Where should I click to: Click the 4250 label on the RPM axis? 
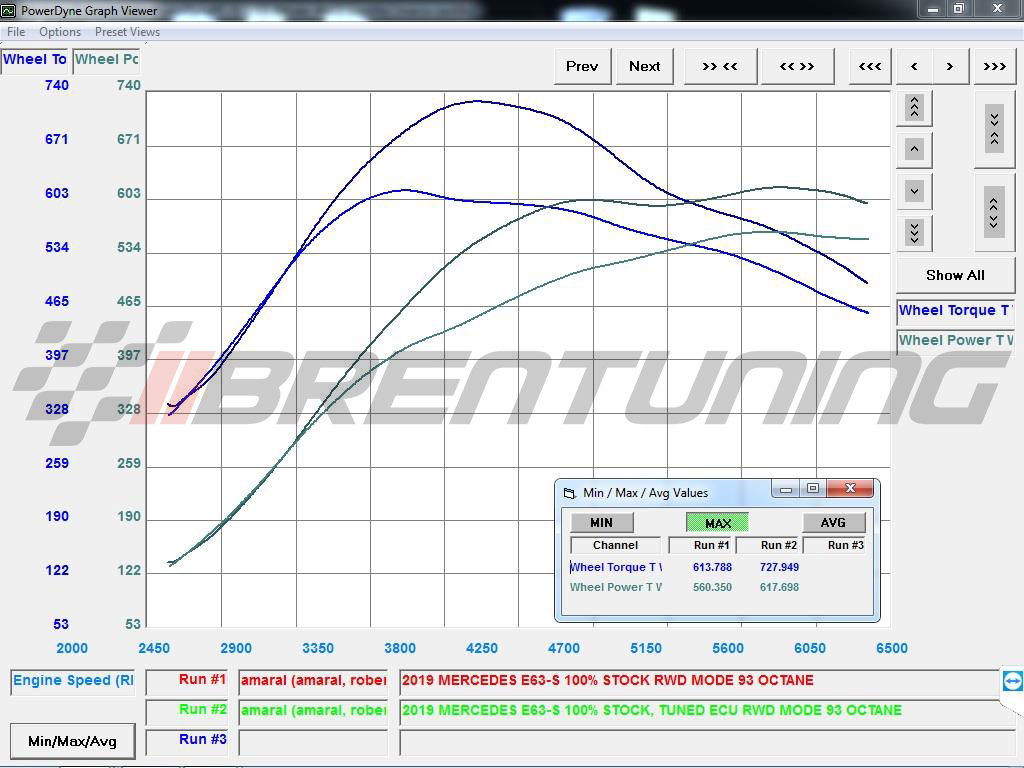[x=482, y=648]
